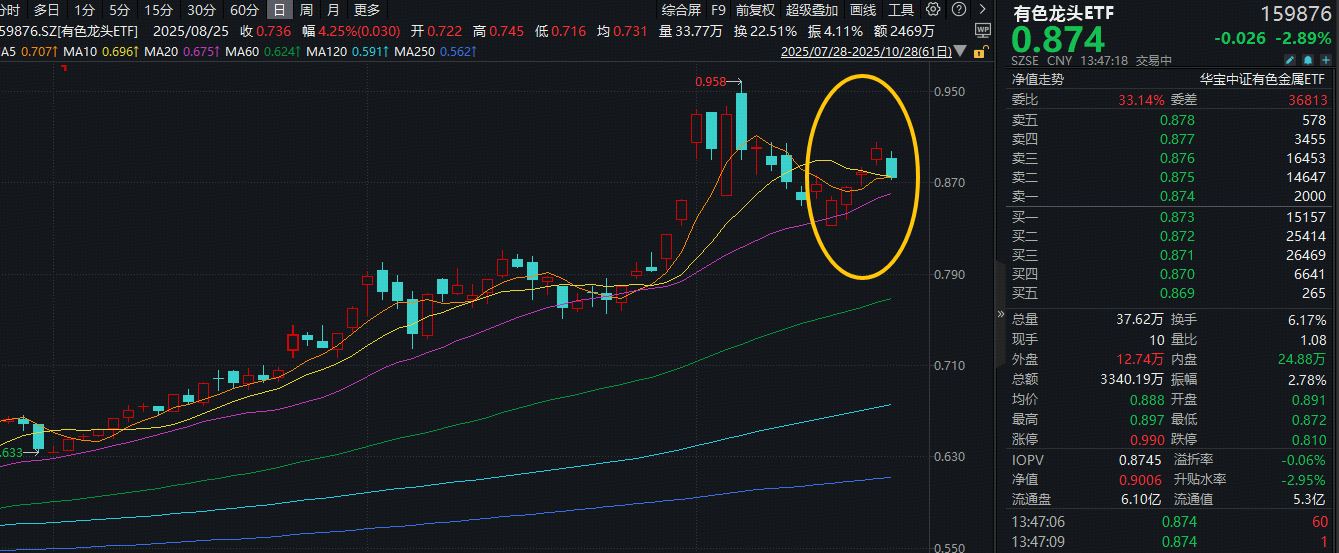The height and width of the screenshot is (553, 1339).
Task: Click the 买四 price 0.870
Action: tap(1177, 274)
